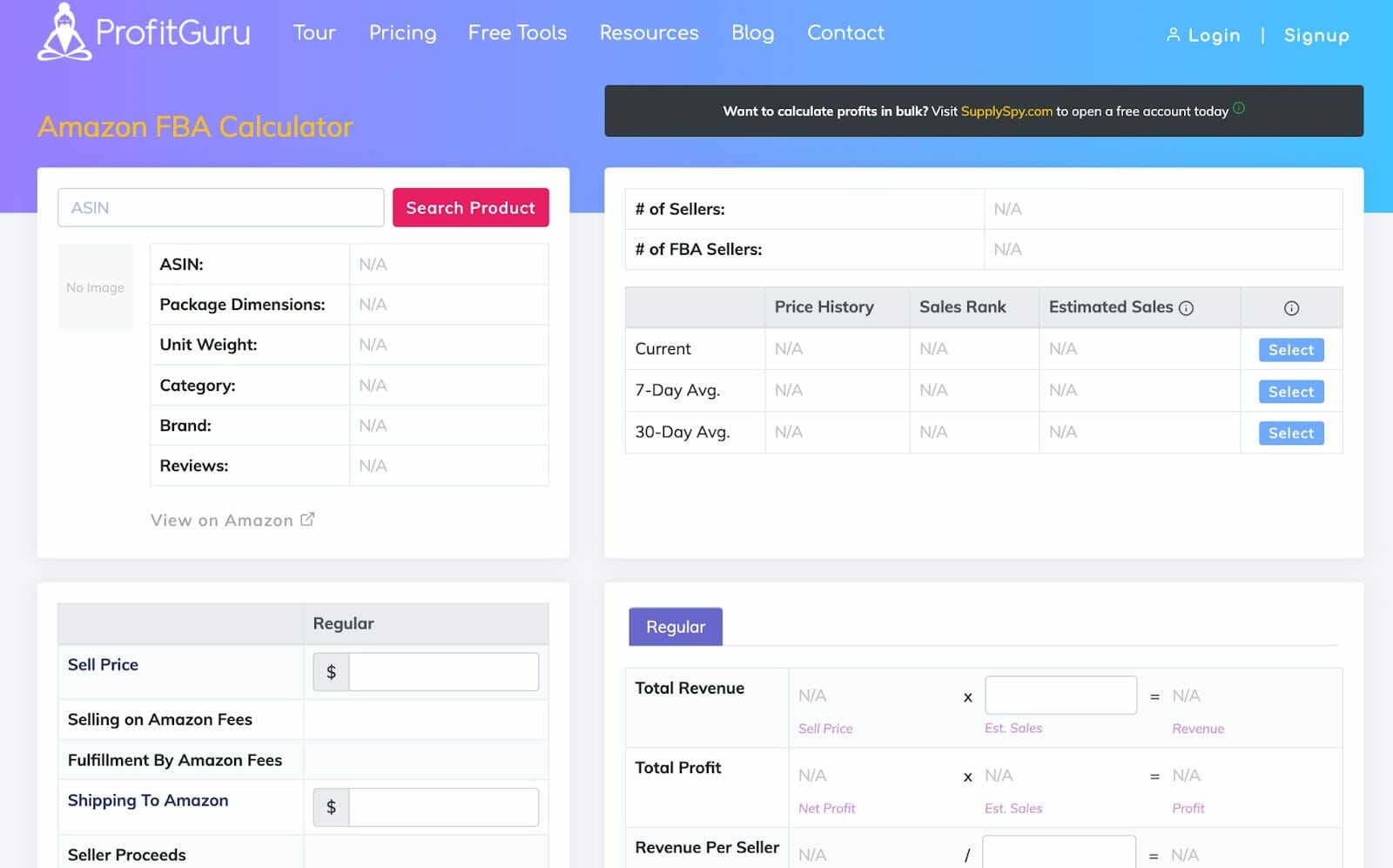Click the '# of FBA Sellers:' label
This screenshot has height=868, width=1393.
(x=698, y=250)
